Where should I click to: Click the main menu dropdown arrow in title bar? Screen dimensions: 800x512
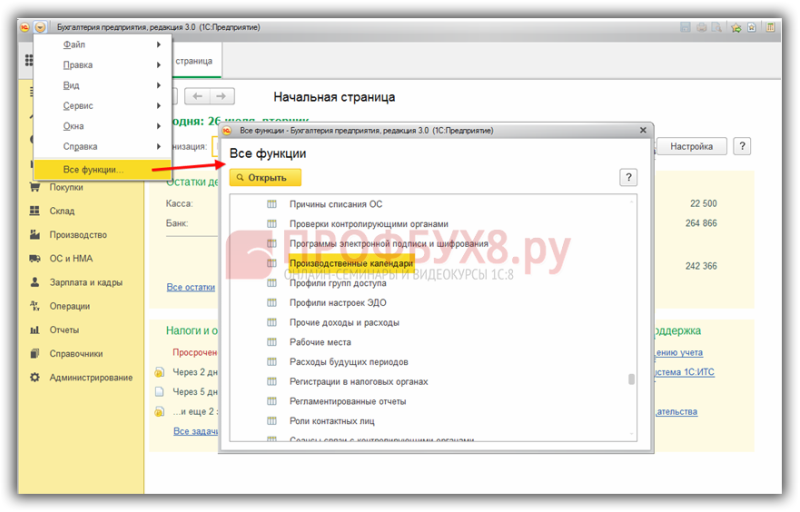point(40,27)
